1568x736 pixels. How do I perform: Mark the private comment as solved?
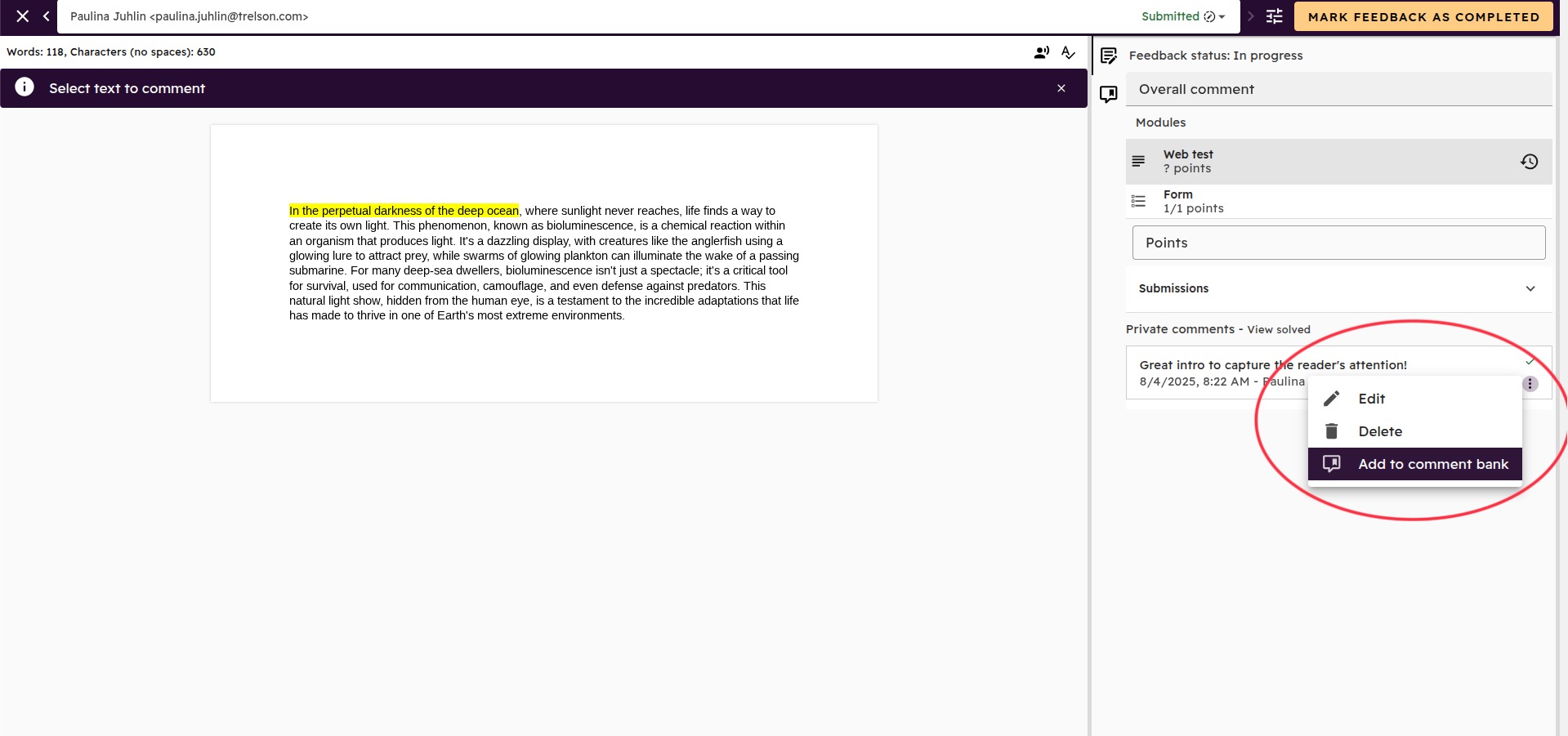click(1530, 361)
